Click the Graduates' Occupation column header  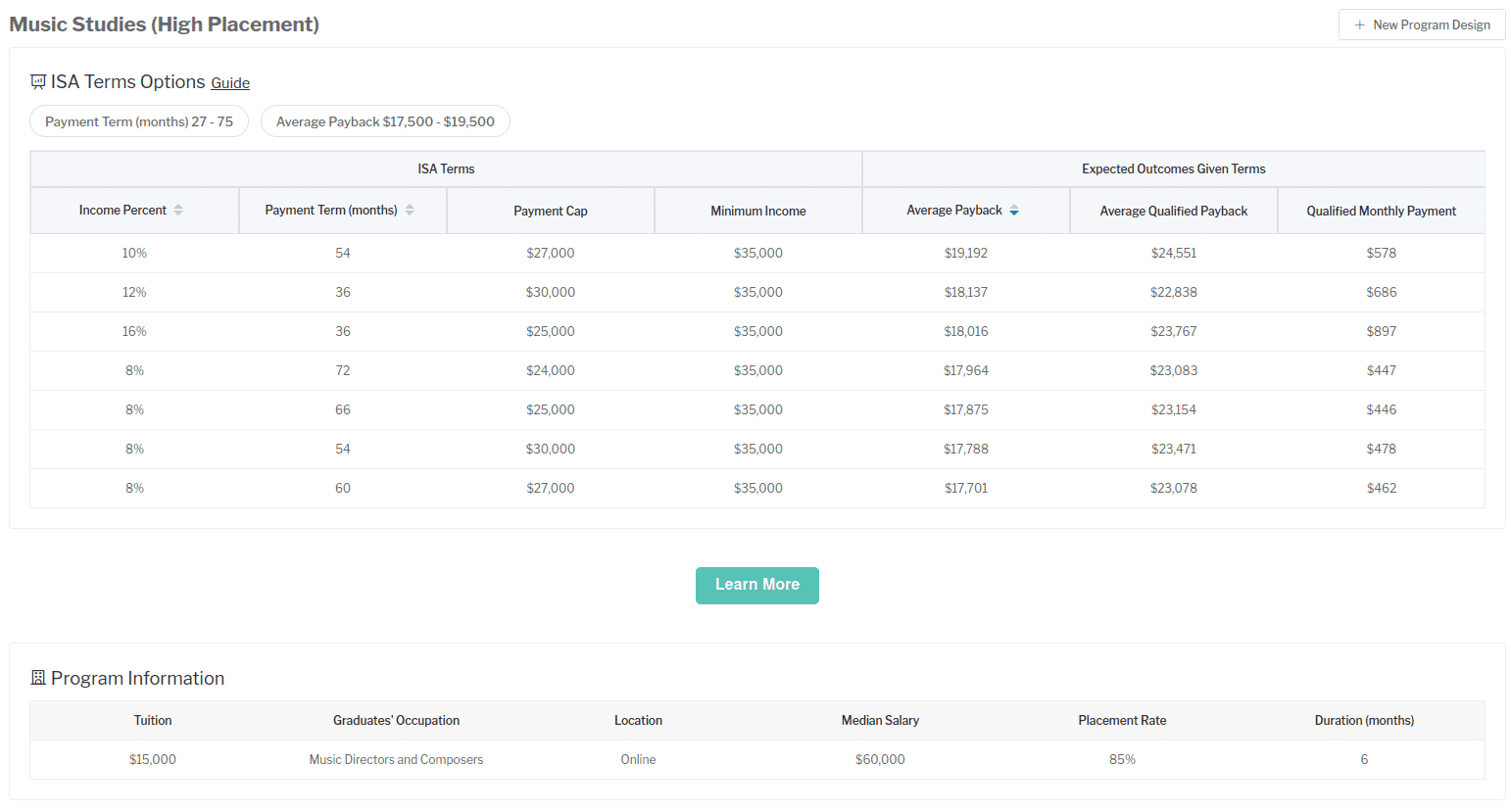point(396,720)
